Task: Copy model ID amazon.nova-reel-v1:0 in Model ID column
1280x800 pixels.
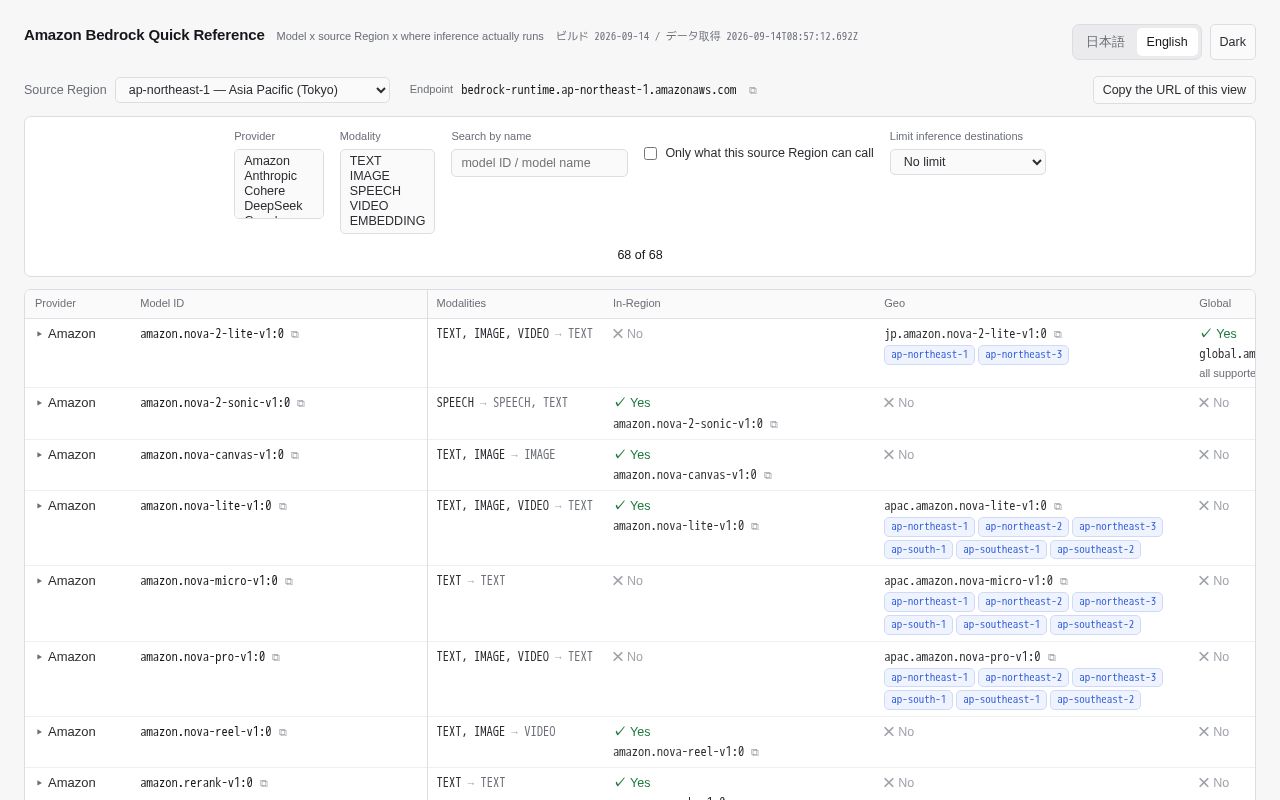Action: [x=283, y=732]
